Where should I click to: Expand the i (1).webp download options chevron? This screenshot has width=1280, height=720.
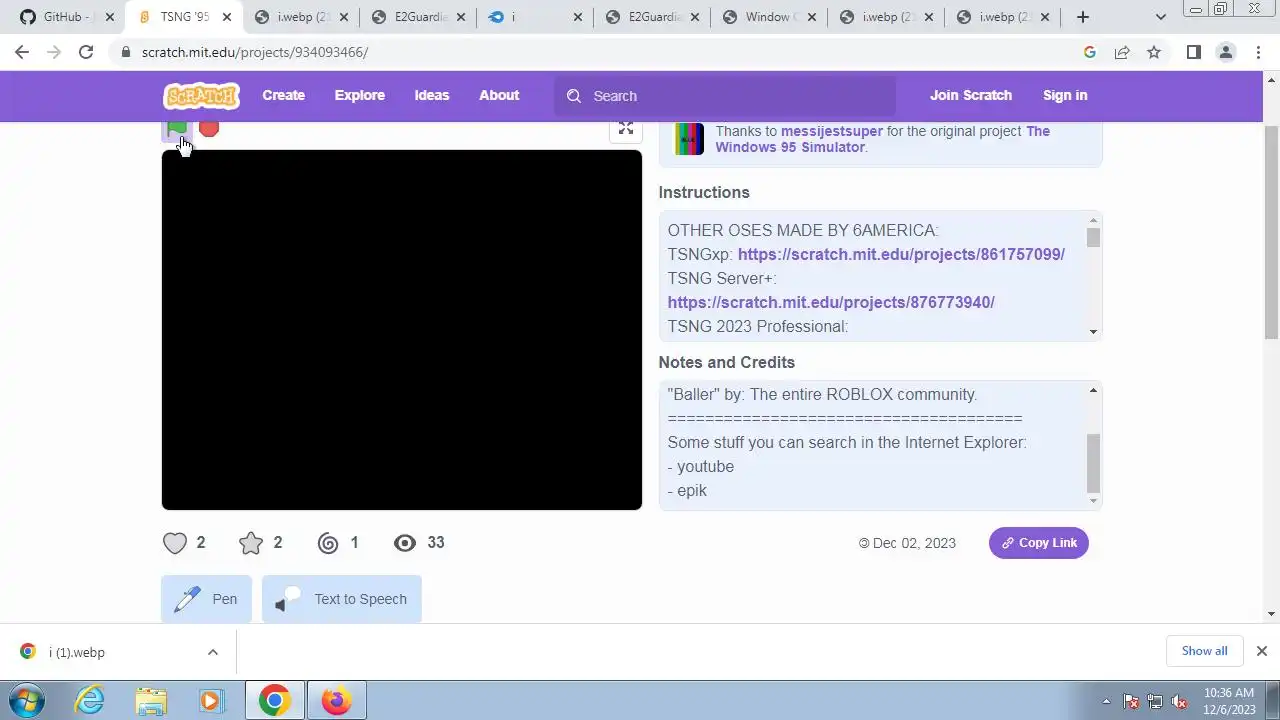(x=212, y=652)
